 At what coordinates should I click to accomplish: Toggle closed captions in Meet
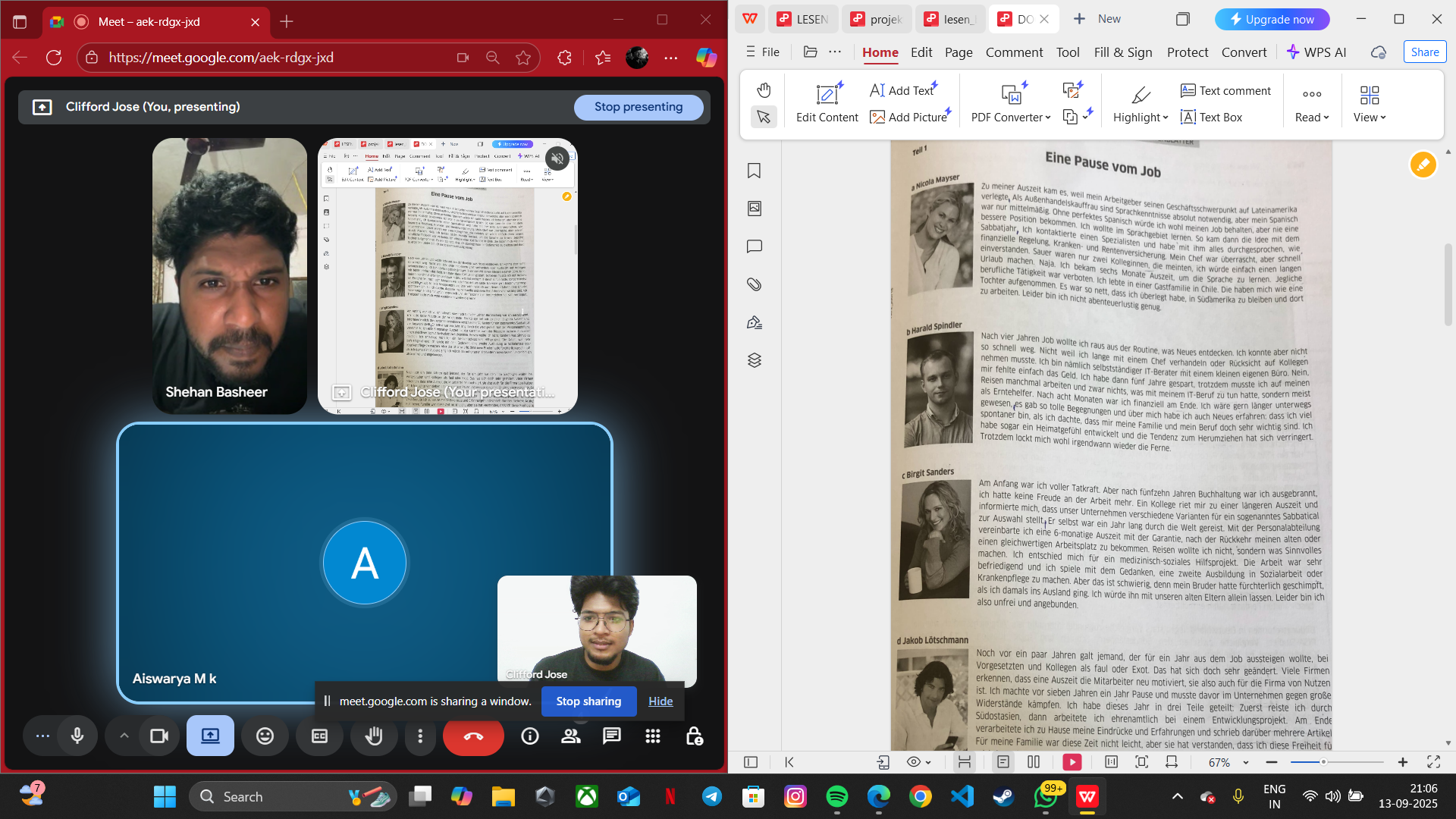(x=319, y=736)
